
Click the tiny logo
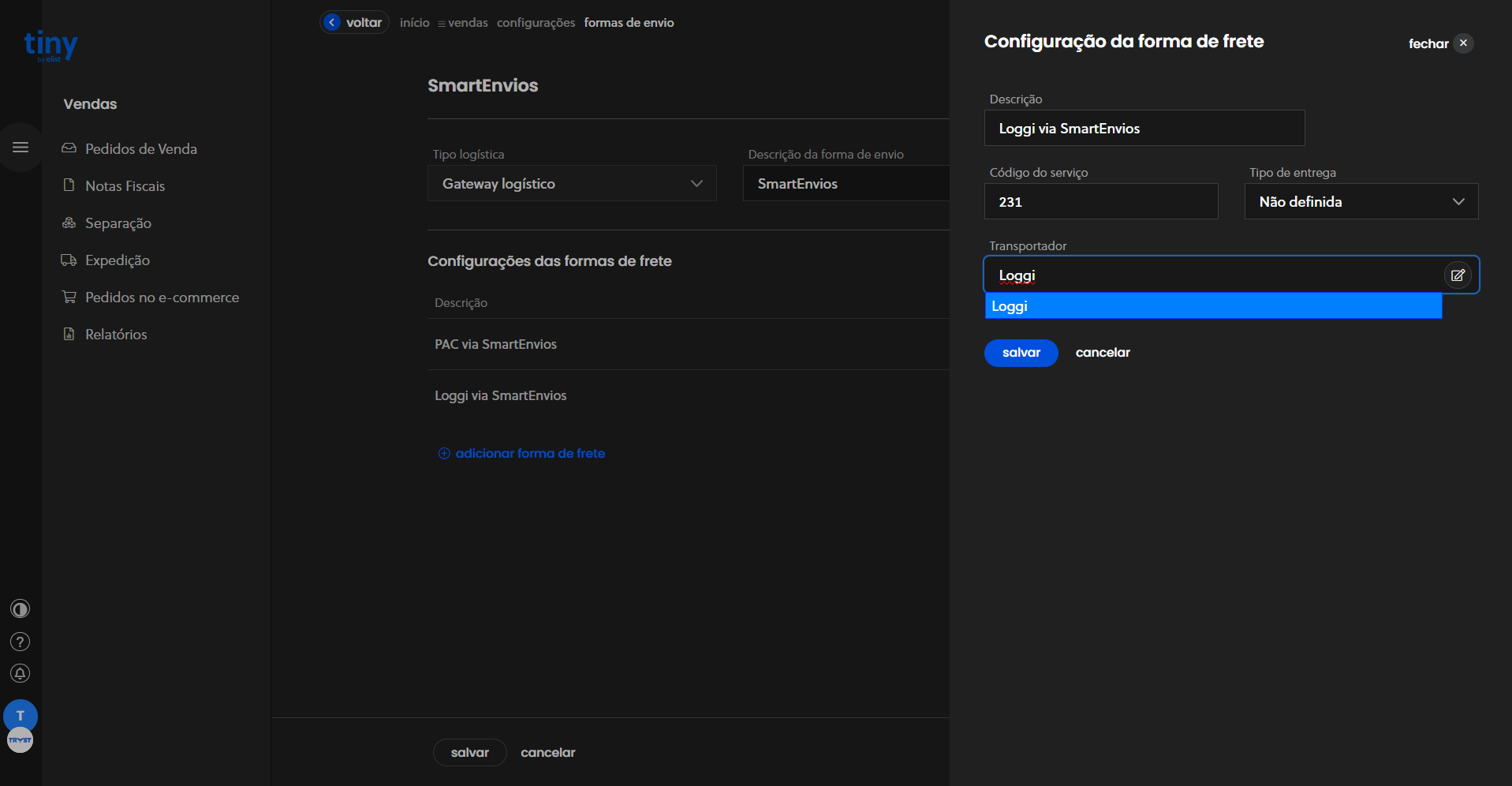pos(50,46)
